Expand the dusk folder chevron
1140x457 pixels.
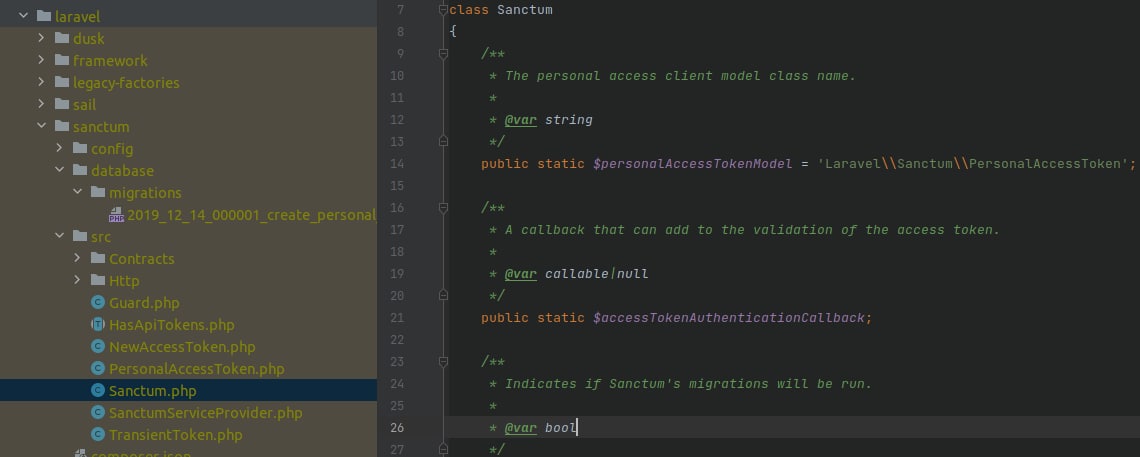[41, 38]
